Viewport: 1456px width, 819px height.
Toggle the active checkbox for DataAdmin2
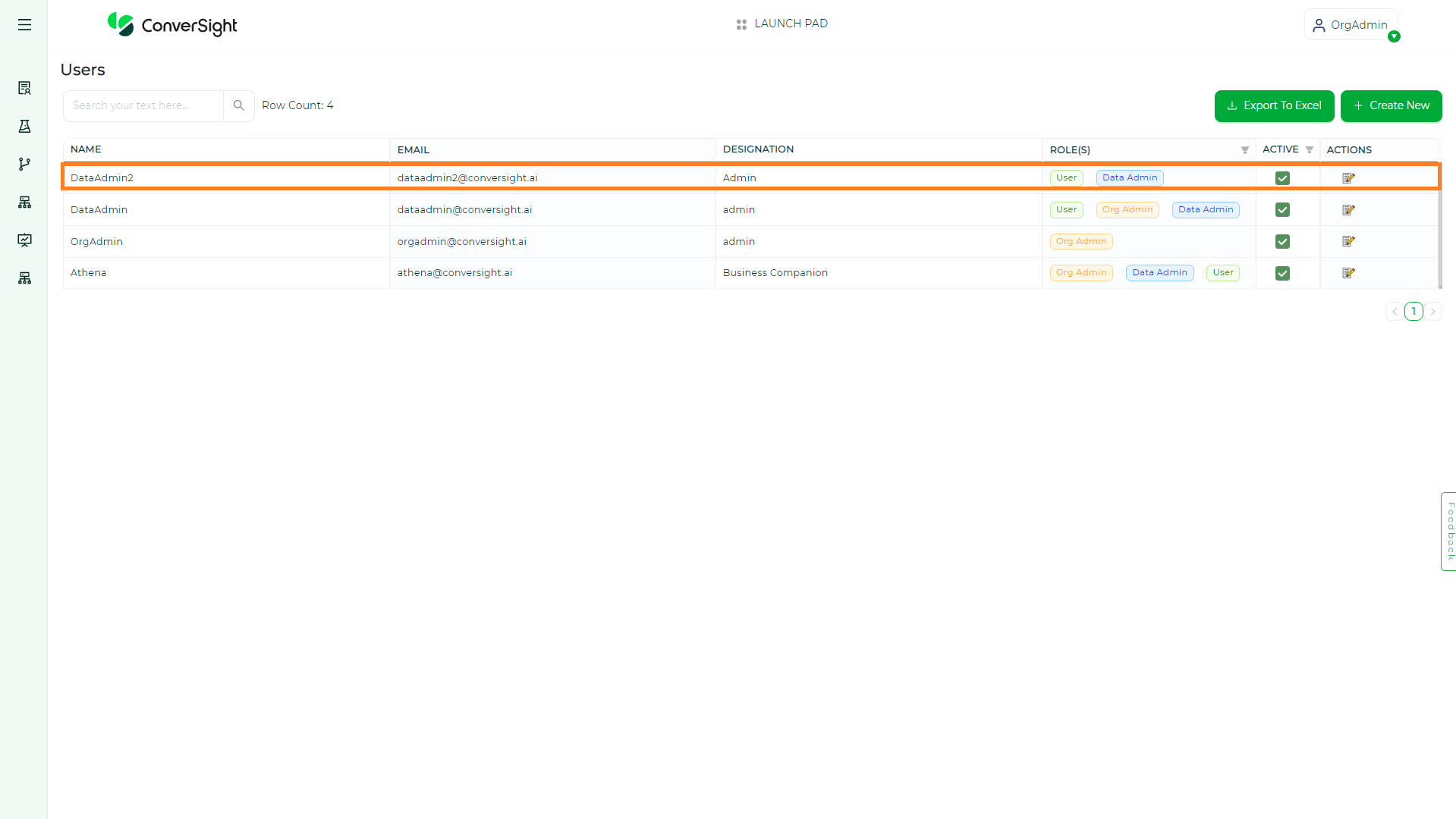(x=1282, y=177)
